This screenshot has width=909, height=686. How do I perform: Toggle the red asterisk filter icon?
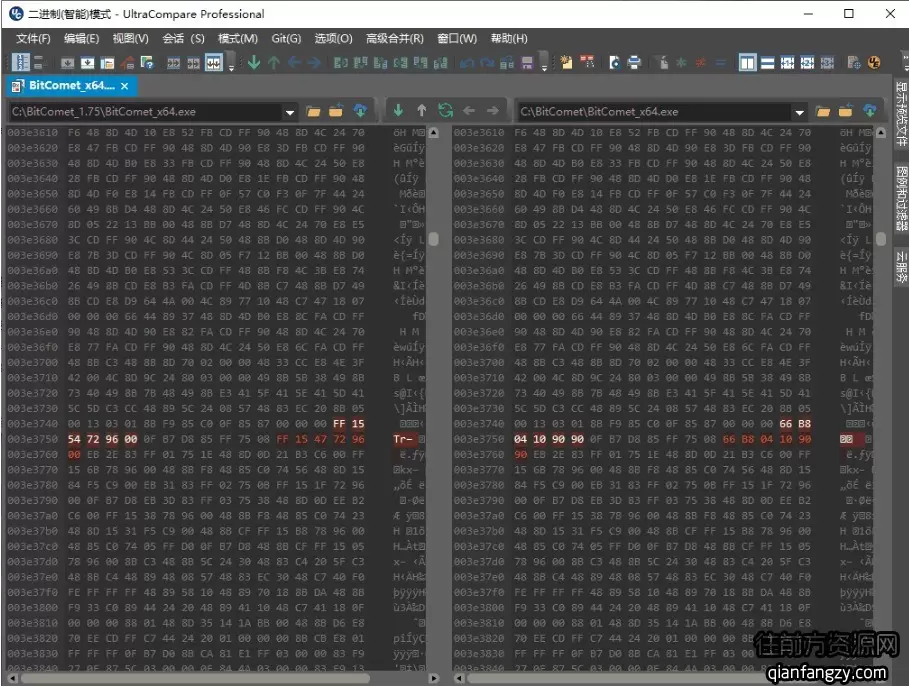701,63
